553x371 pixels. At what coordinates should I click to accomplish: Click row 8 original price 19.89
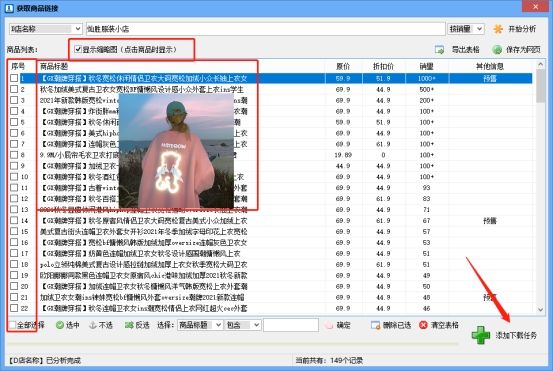[343, 155]
